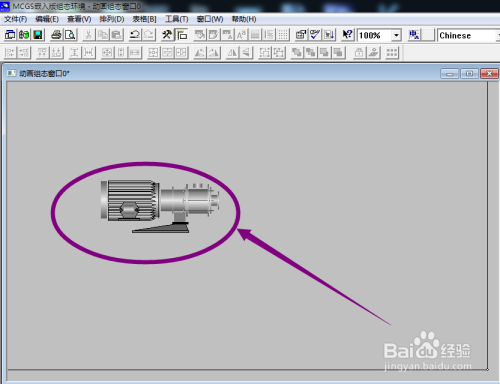Screen dimensions: 500x384
Task: Click the equal horizontal spacing icon
Action: [x=89, y=53]
